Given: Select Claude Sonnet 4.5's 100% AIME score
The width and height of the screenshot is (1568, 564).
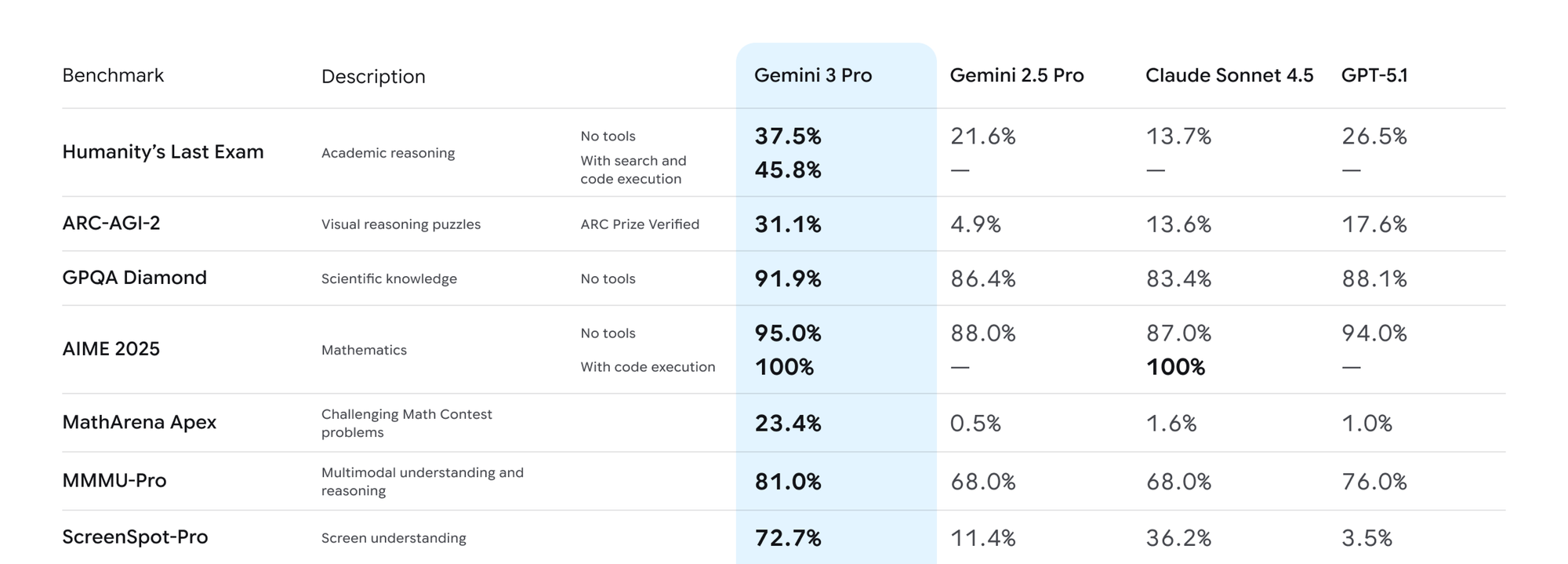Looking at the screenshot, I should [1175, 367].
